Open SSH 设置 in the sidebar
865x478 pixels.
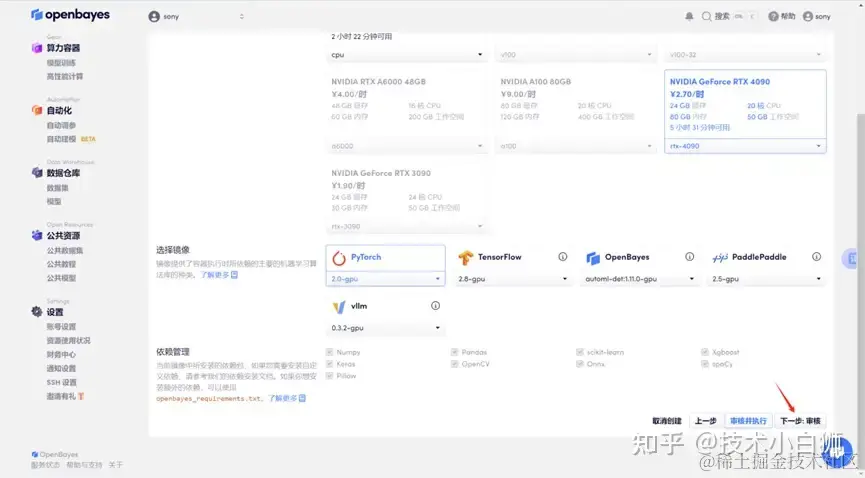click(x=62, y=383)
